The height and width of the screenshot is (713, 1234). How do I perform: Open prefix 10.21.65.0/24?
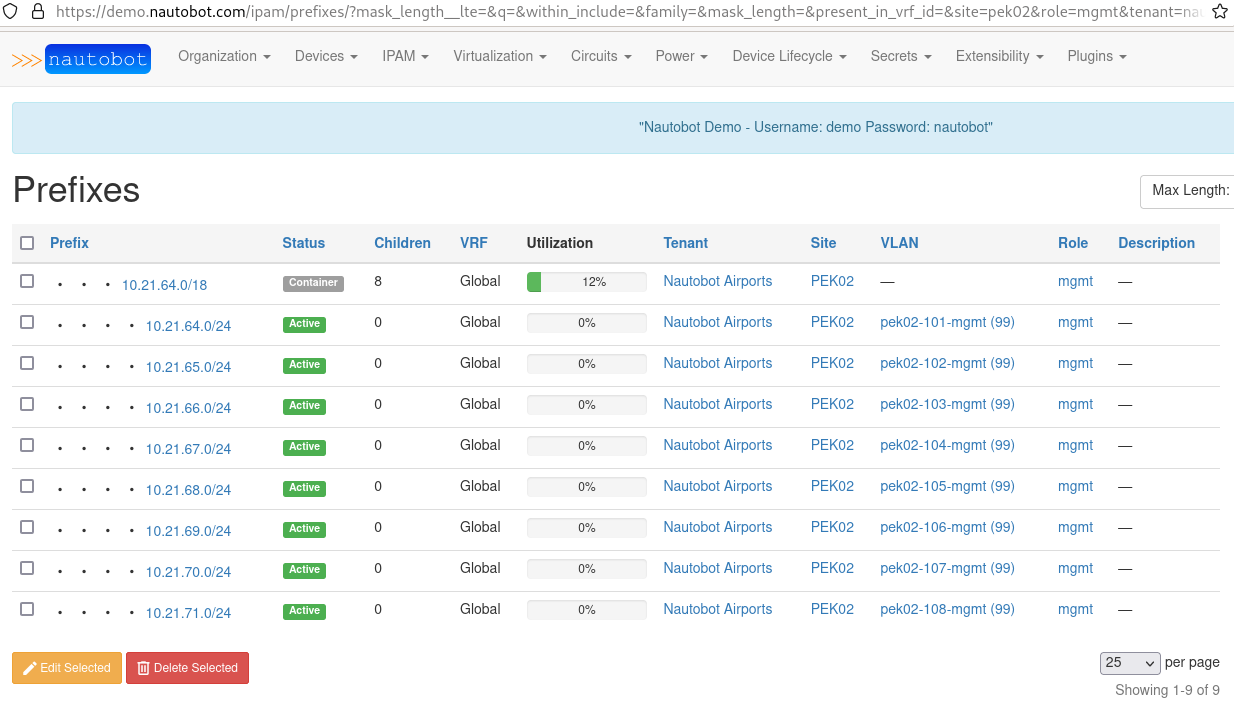click(x=188, y=367)
